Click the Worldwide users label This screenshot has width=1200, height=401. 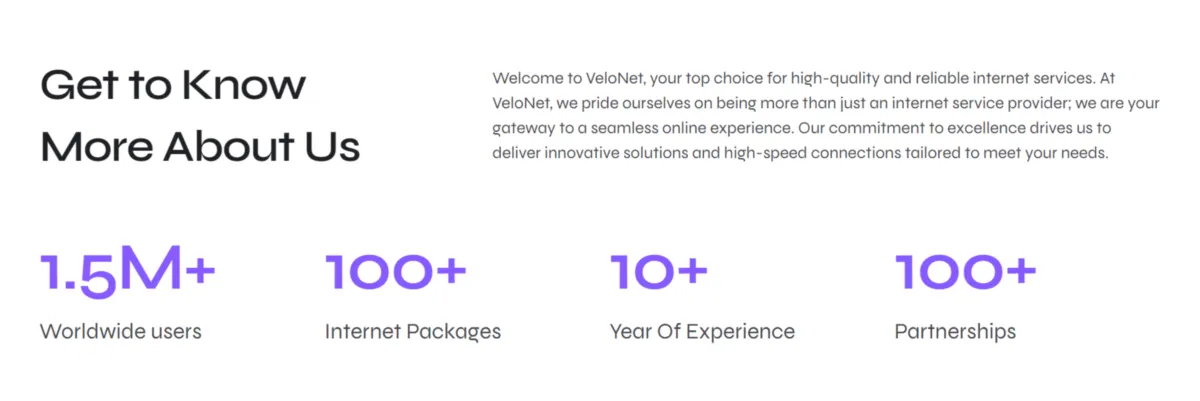[120, 331]
